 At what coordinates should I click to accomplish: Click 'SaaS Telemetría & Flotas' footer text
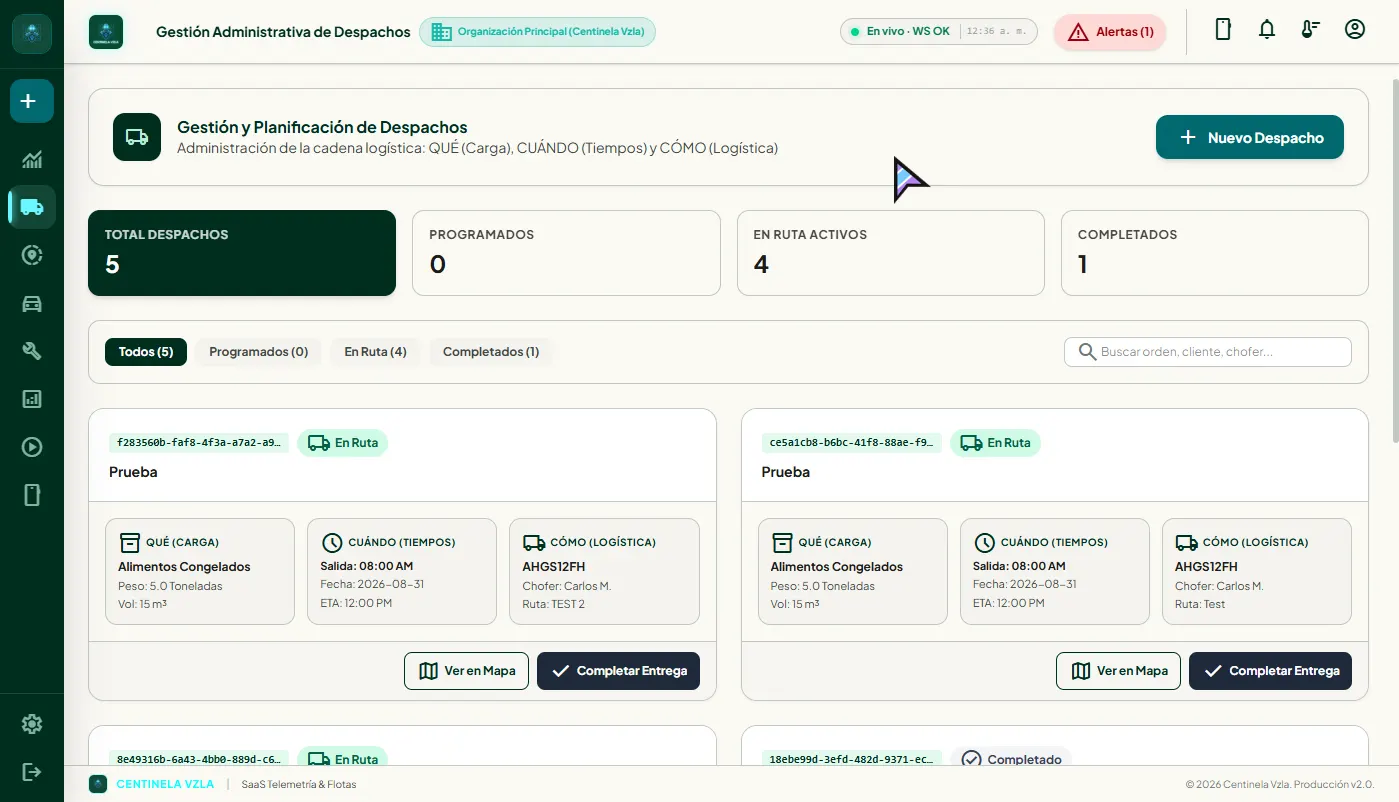299,784
